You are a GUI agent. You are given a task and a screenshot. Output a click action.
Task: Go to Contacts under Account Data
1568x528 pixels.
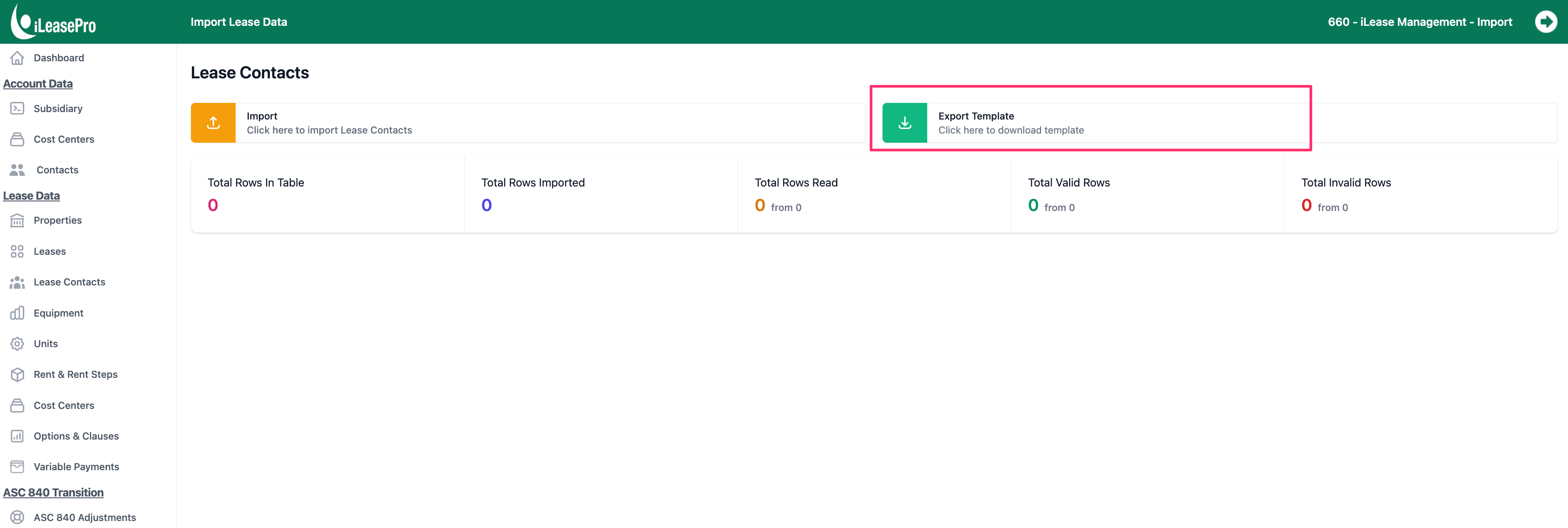coord(57,170)
